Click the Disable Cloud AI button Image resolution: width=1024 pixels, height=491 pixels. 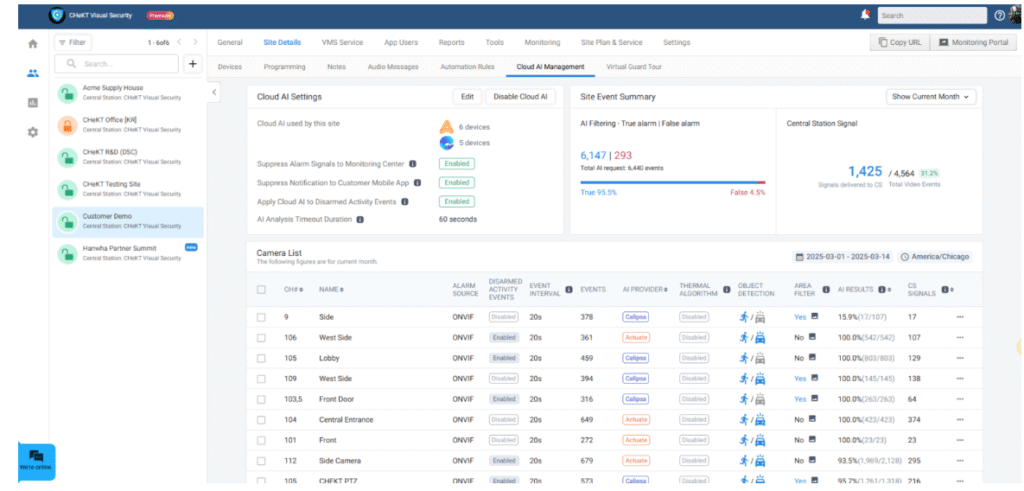pyautogui.click(x=520, y=97)
